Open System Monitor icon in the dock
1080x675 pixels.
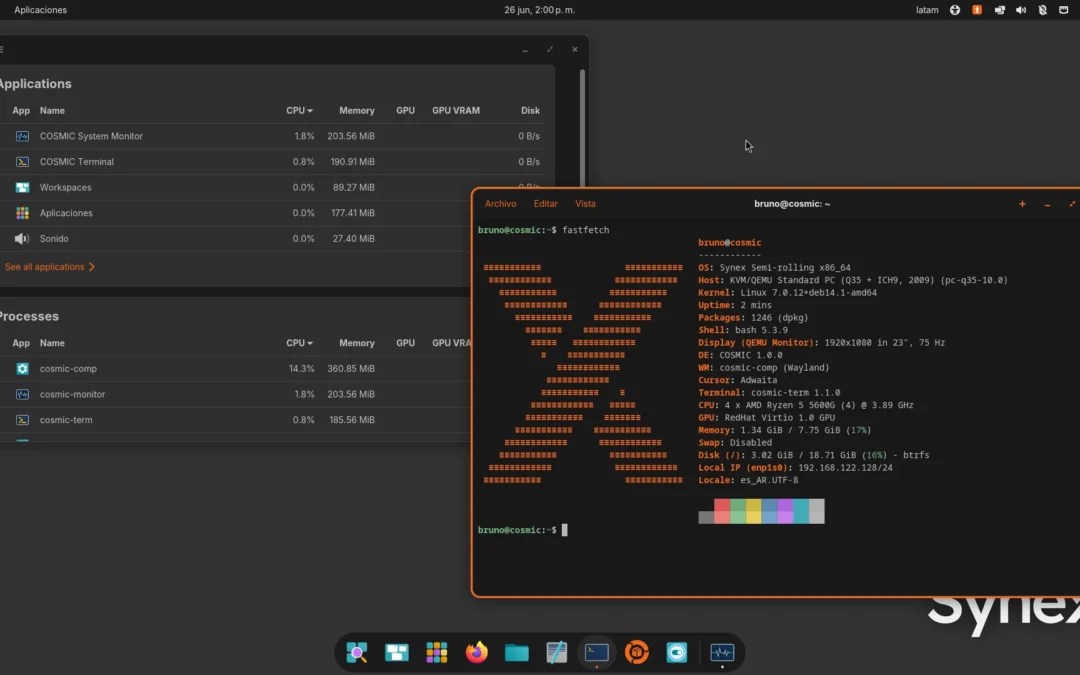pyautogui.click(x=722, y=652)
